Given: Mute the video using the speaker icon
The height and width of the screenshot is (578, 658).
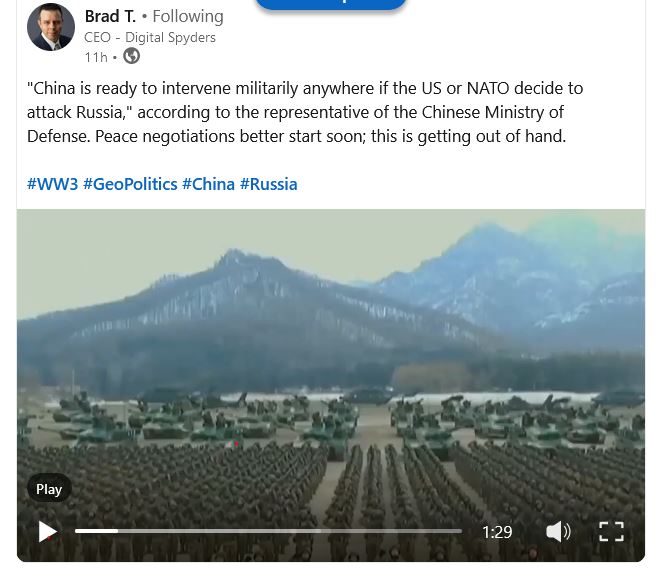Looking at the screenshot, I should [558, 532].
